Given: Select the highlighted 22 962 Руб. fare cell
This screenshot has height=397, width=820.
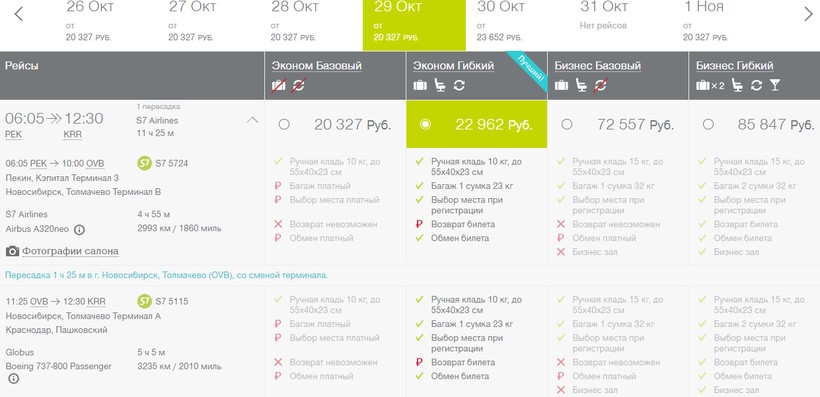Looking at the screenshot, I should 476,124.
